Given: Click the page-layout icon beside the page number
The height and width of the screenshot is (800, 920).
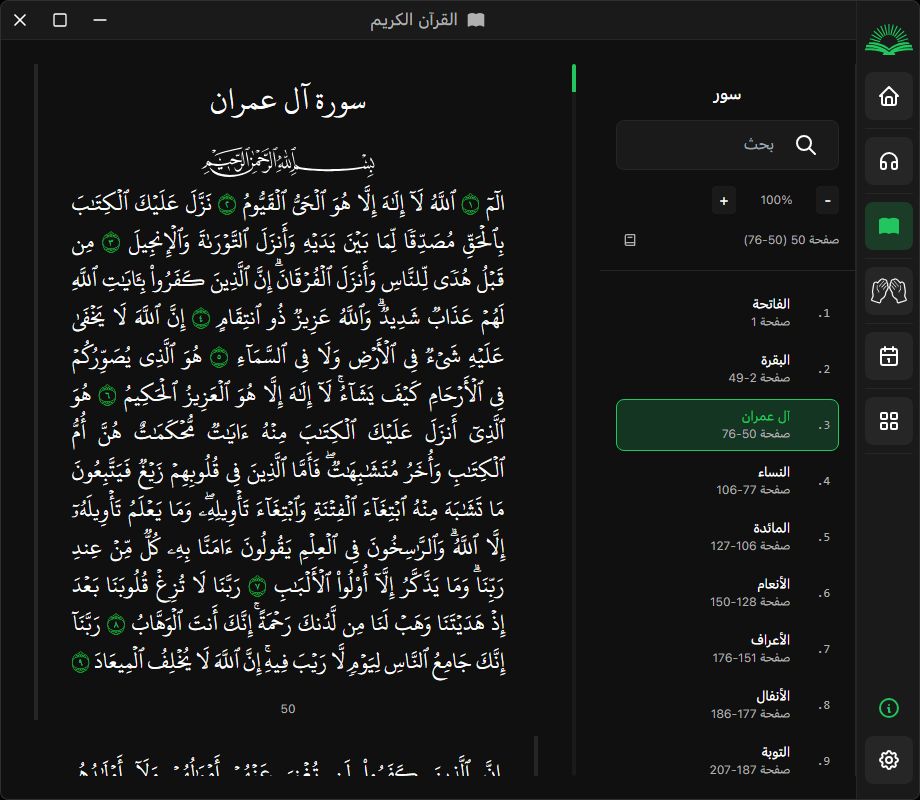Looking at the screenshot, I should point(629,240).
